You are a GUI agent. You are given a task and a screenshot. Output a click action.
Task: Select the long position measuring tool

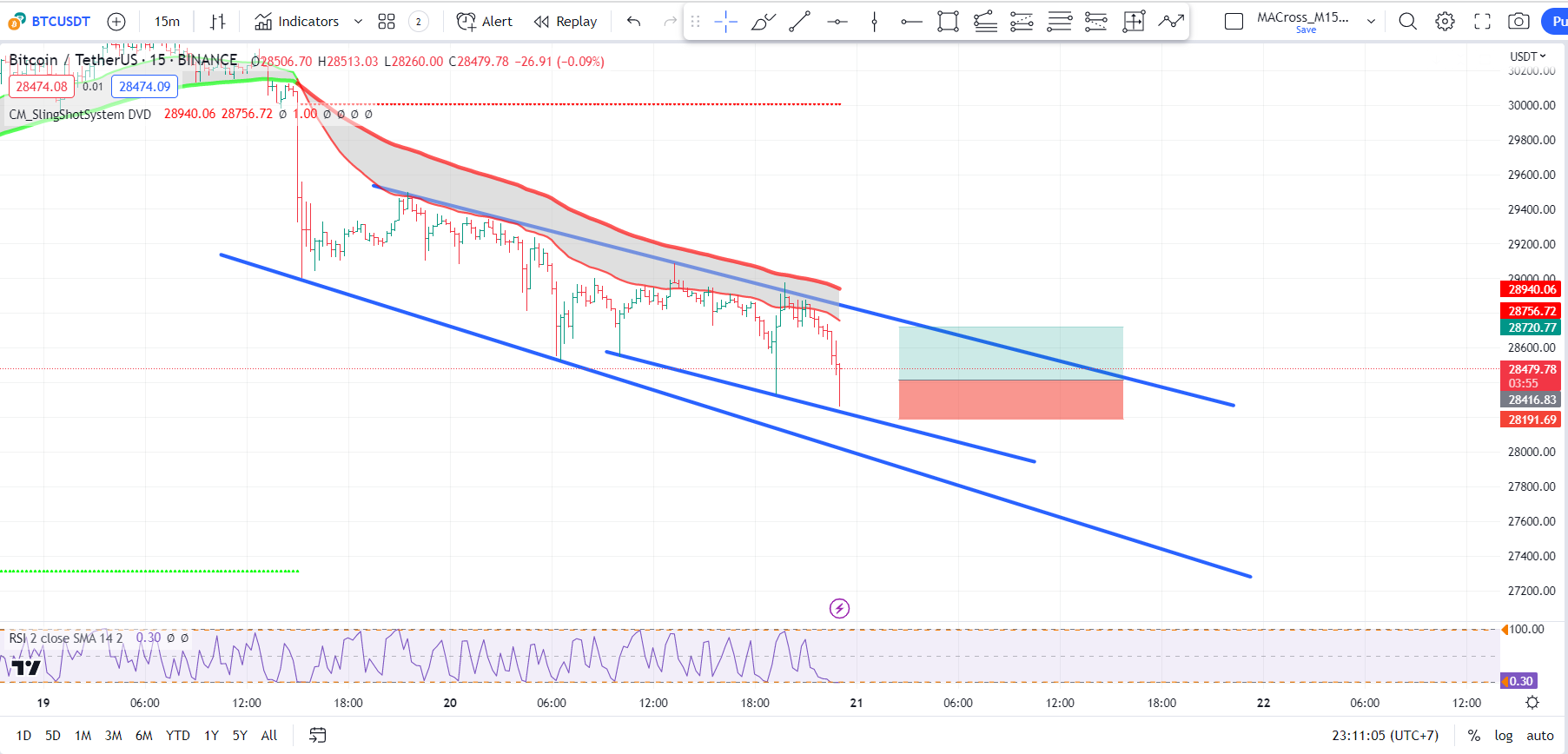1134,22
